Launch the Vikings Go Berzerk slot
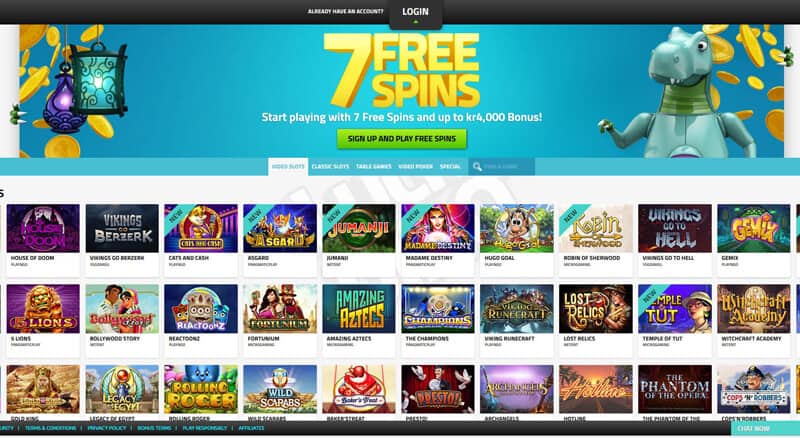 (x=122, y=229)
